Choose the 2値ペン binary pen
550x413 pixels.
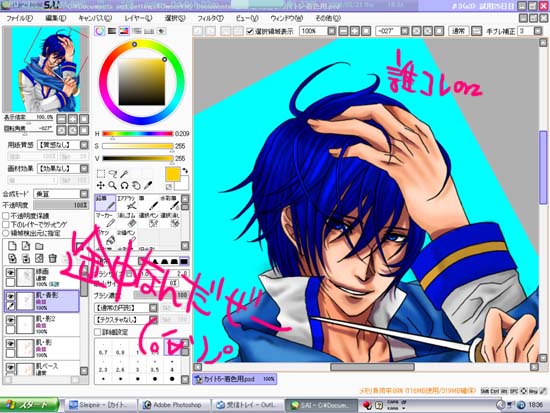(x=126, y=237)
